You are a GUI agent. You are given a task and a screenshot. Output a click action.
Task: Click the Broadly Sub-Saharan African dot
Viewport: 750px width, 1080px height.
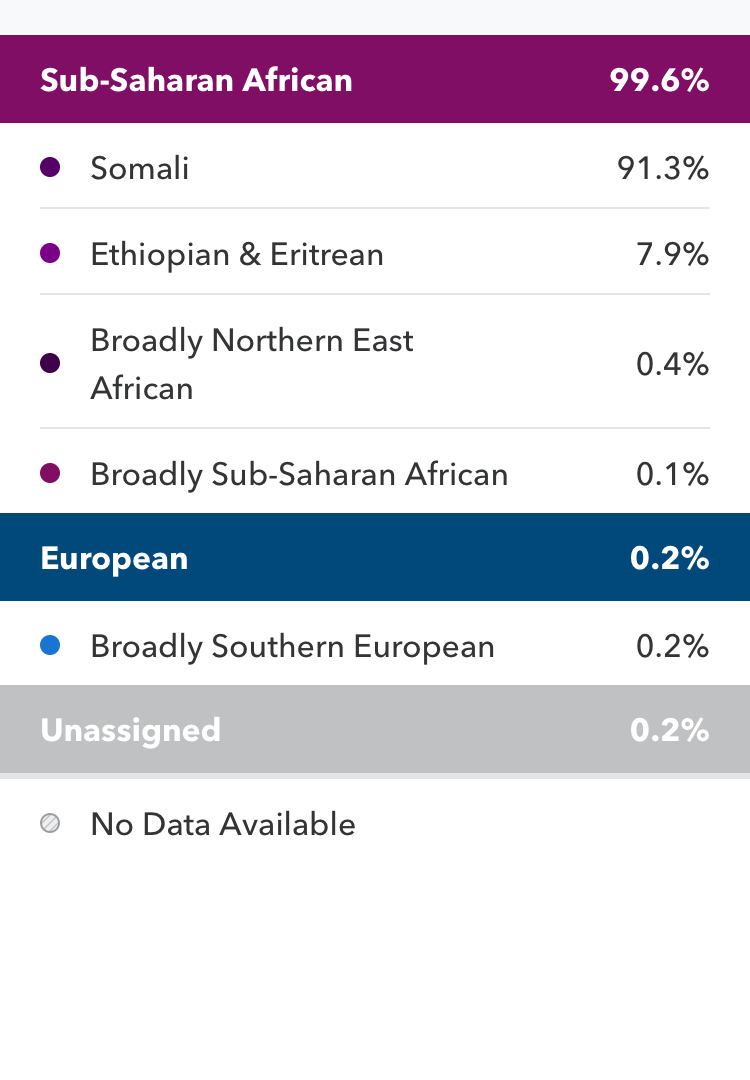pyautogui.click(x=50, y=474)
